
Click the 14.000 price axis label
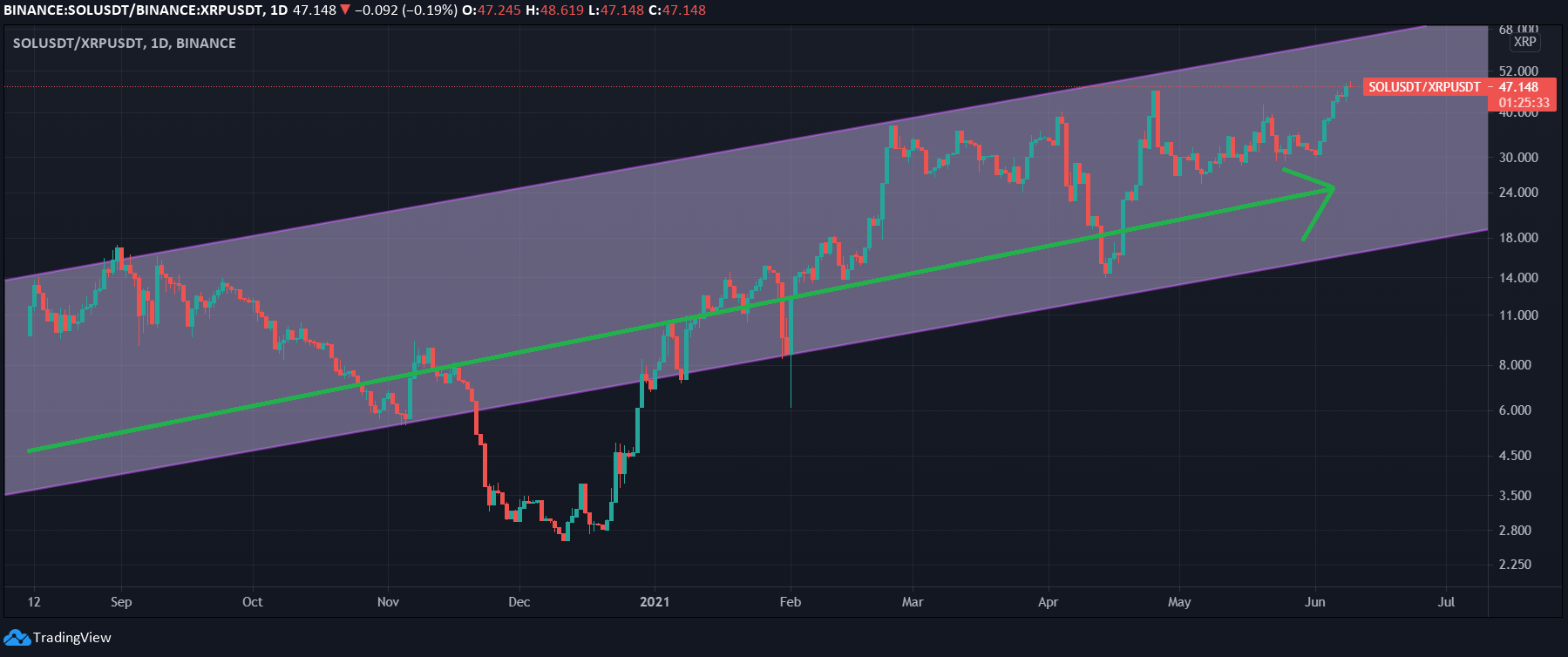1518,278
